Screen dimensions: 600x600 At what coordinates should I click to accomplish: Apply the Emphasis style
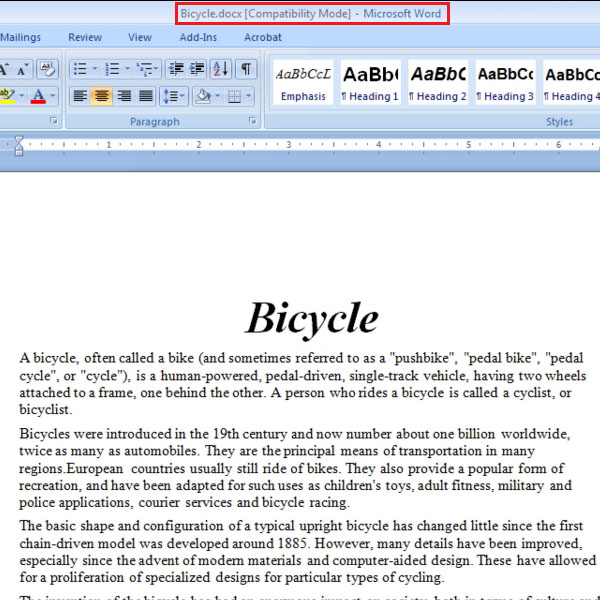click(x=303, y=82)
